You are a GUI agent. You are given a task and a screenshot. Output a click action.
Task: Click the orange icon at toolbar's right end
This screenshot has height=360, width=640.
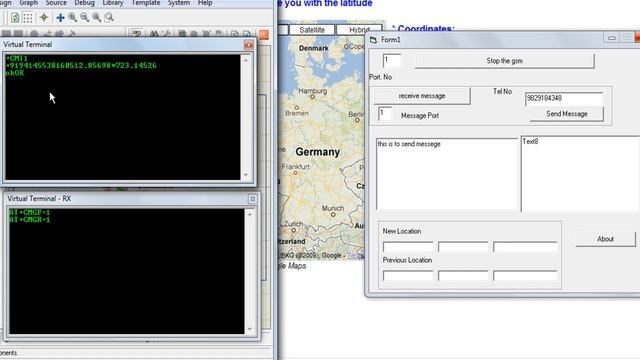click(264, 35)
